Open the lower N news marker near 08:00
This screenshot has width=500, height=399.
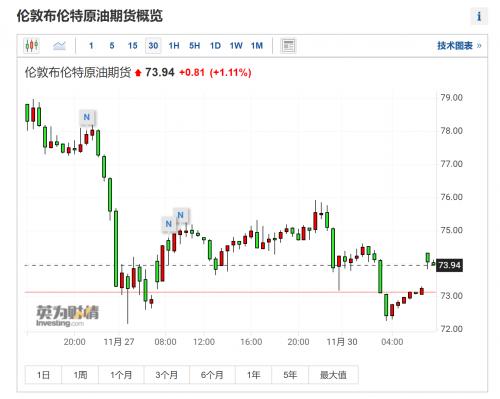[x=169, y=224]
